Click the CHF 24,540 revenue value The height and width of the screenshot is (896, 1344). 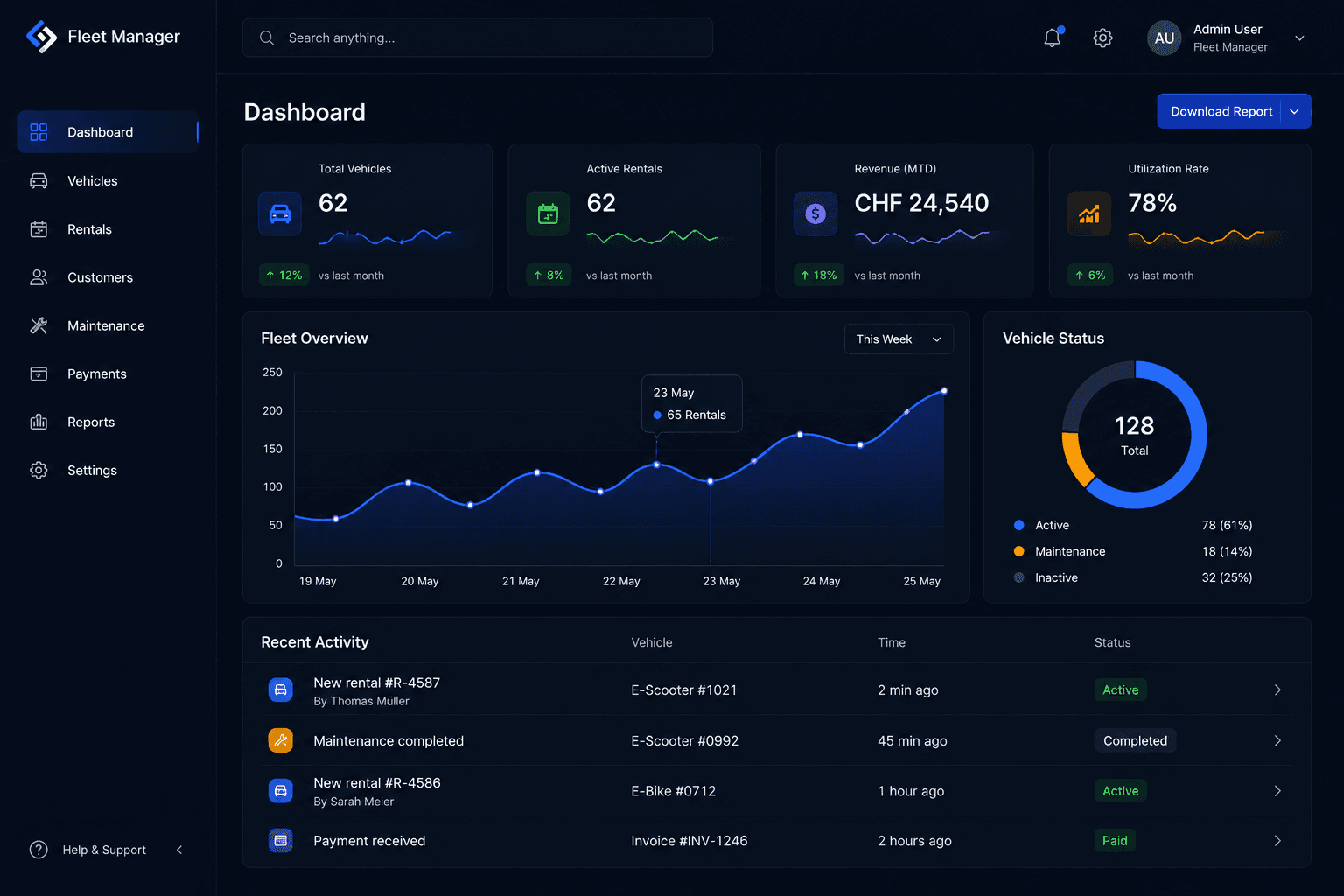pyautogui.click(x=921, y=203)
